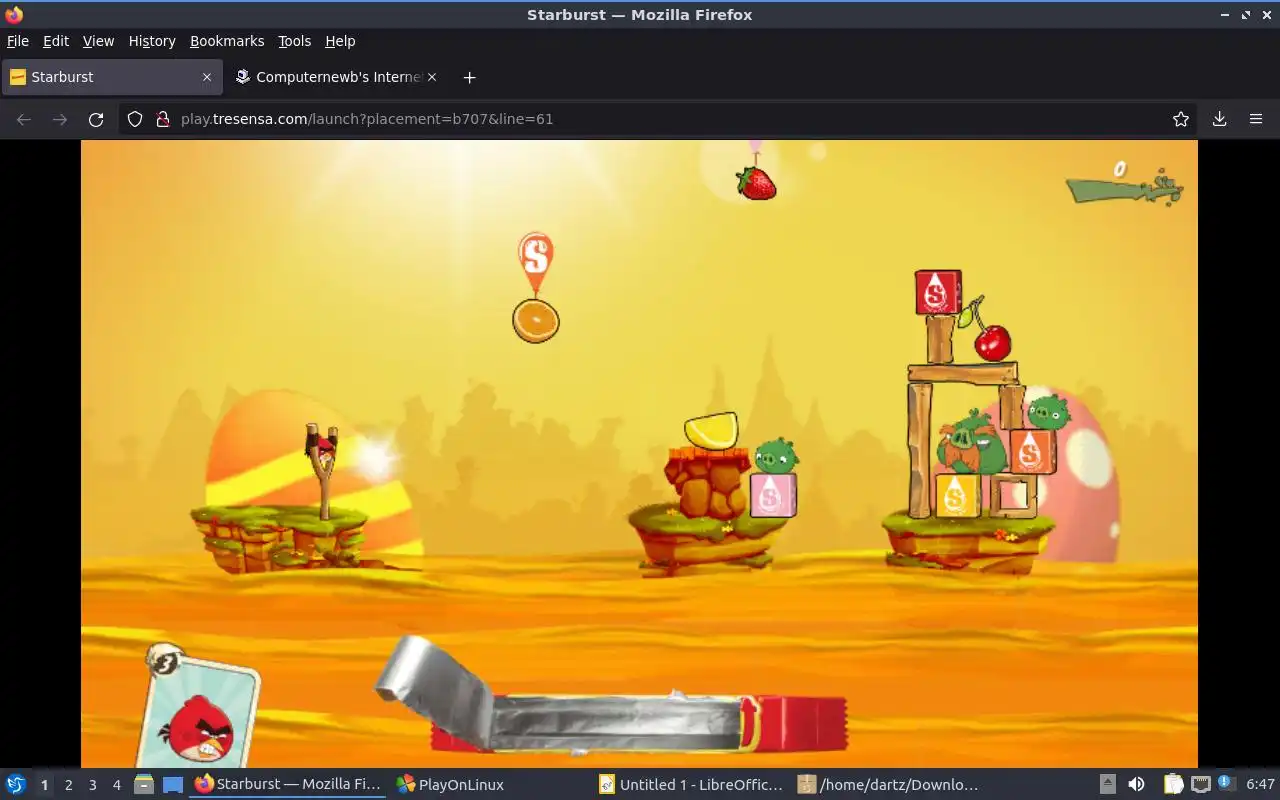Open the update notifier tray icon
This screenshot has width=1280, height=800.
click(1227, 785)
